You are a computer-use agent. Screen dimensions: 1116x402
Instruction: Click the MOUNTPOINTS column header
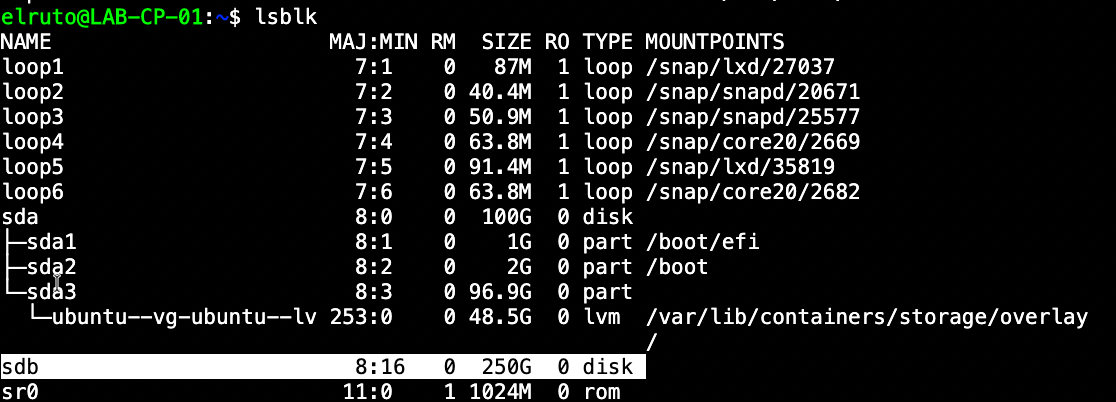[x=715, y=42]
